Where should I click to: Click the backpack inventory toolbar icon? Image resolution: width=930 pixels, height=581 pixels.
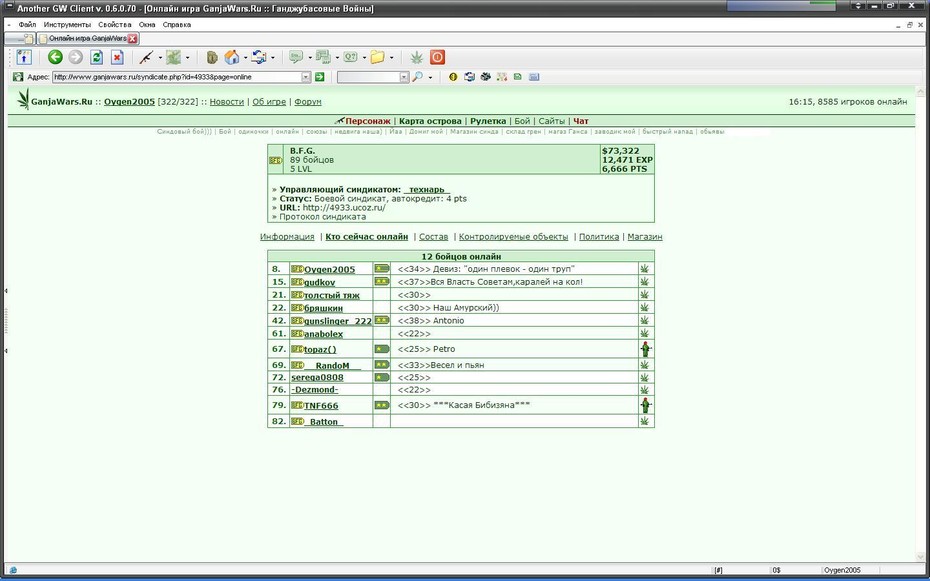[212, 58]
